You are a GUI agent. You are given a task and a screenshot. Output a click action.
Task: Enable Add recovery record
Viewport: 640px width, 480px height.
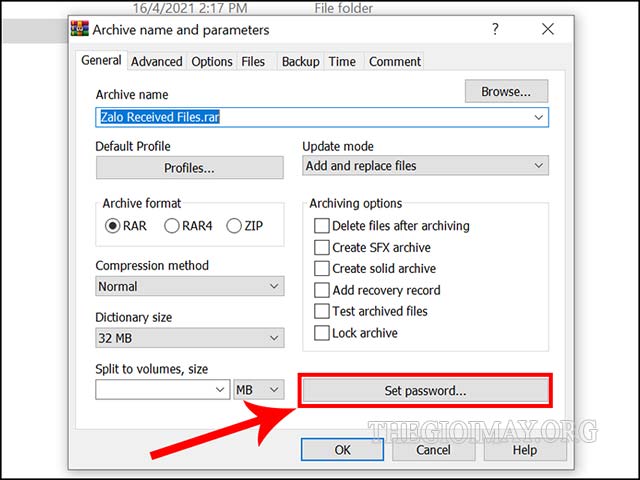click(x=322, y=290)
